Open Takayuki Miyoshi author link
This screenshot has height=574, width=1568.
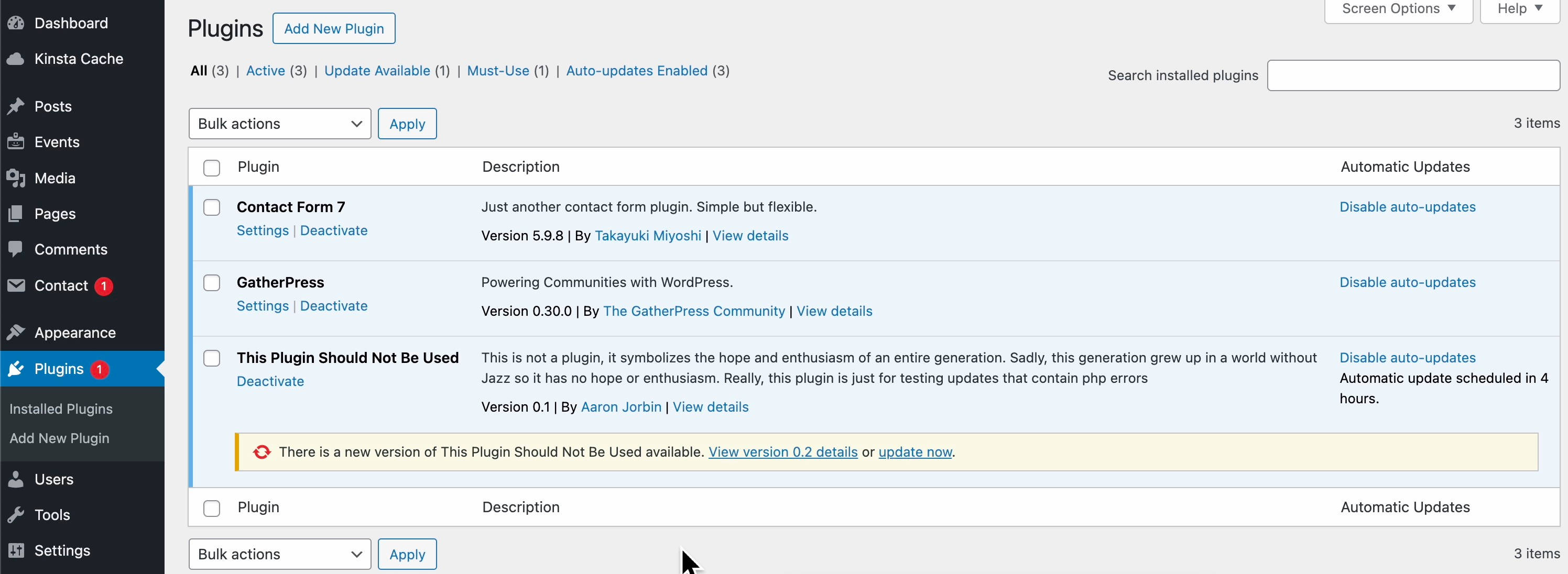click(x=648, y=236)
